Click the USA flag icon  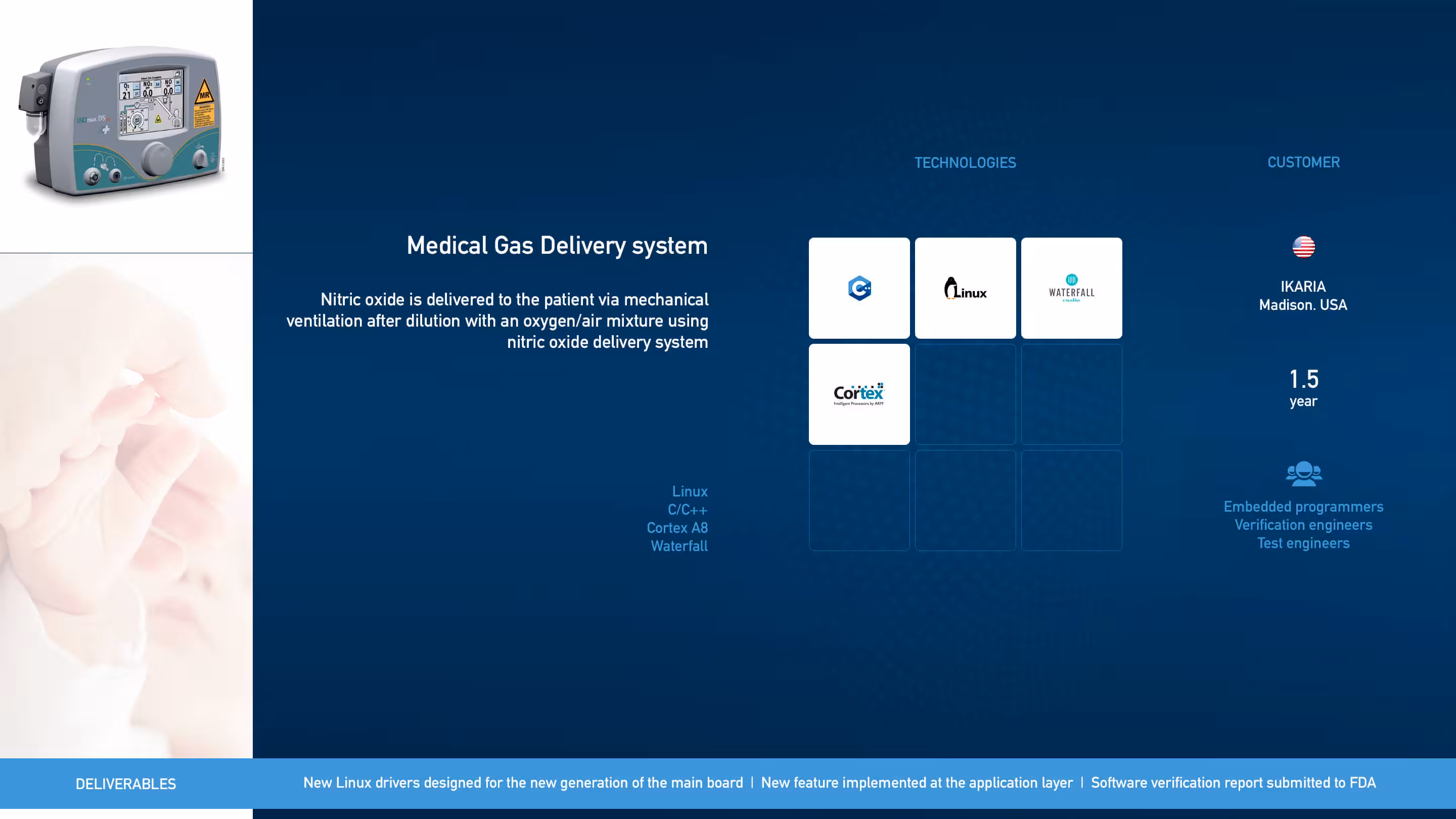pos(1303,247)
